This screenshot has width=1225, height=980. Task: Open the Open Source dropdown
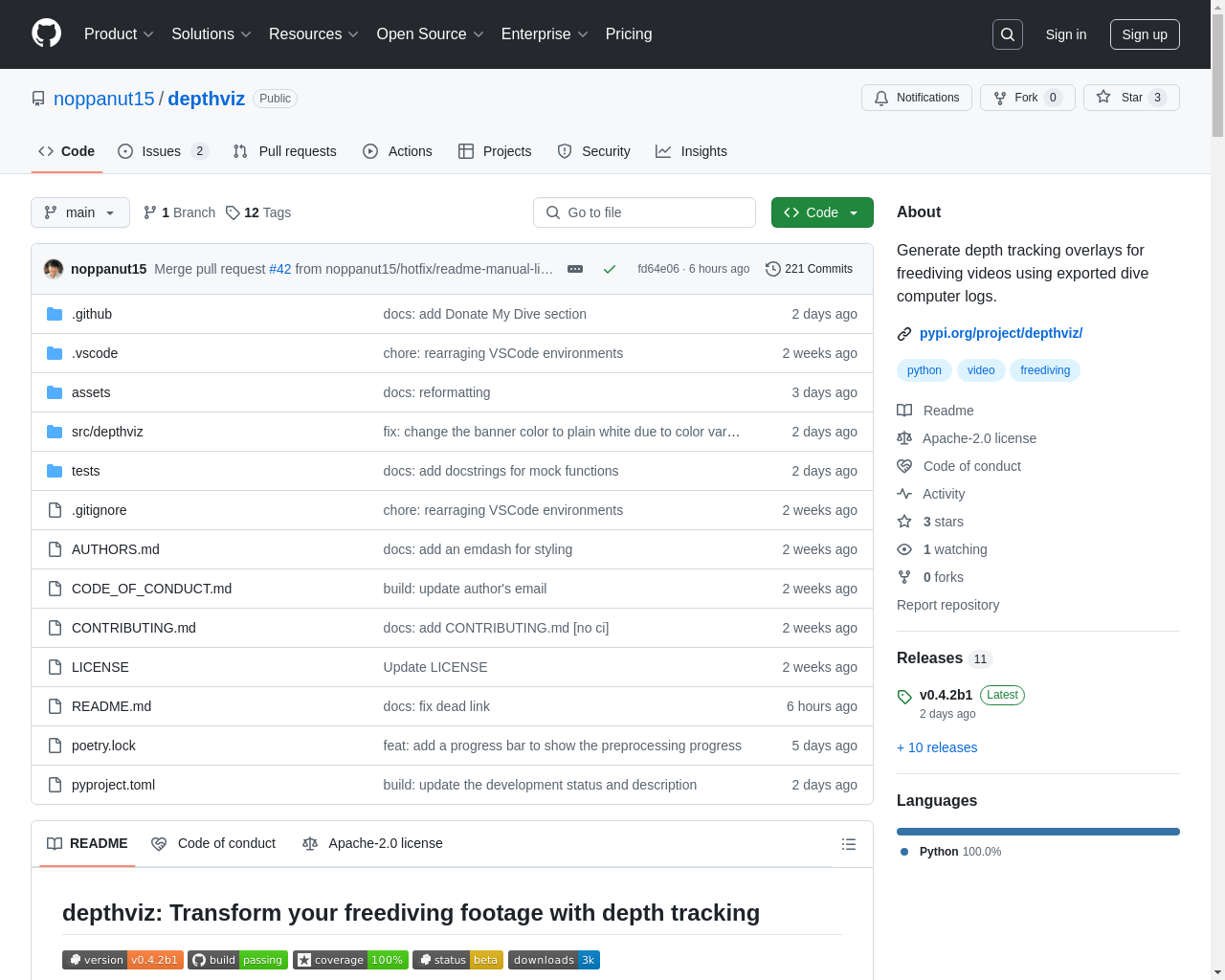click(x=431, y=34)
